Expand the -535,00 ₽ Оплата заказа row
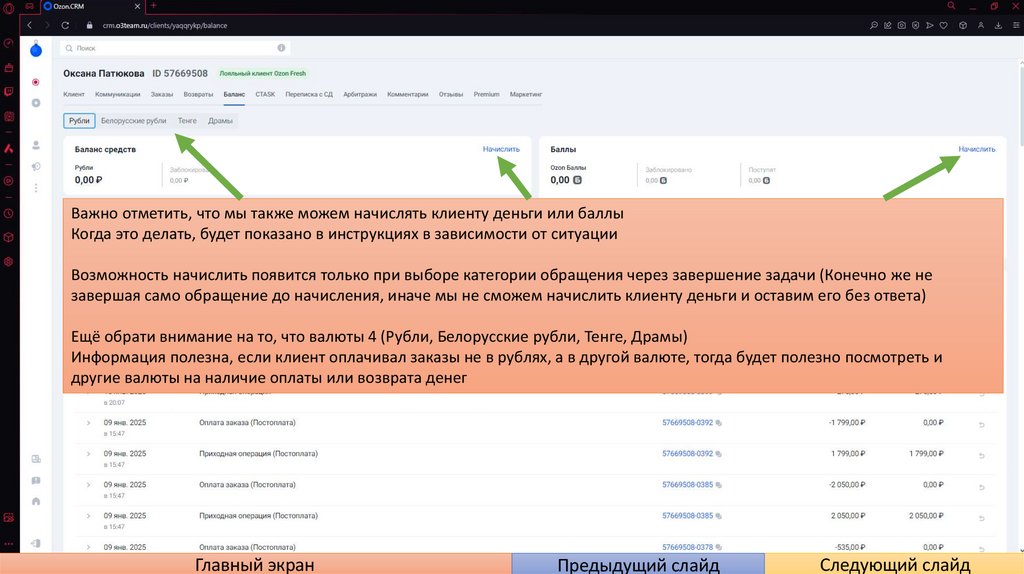The image size is (1024, 574). (88, 547)
